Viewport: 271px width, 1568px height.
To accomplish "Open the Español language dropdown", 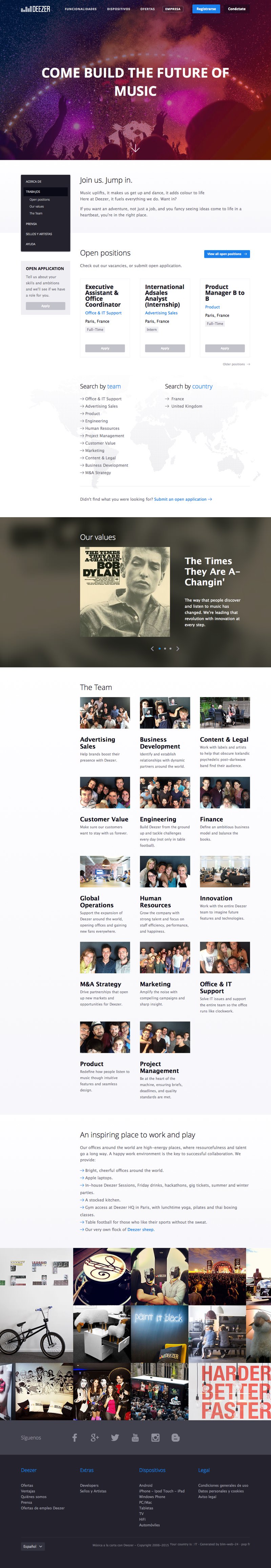I will tap(32, 1545).
